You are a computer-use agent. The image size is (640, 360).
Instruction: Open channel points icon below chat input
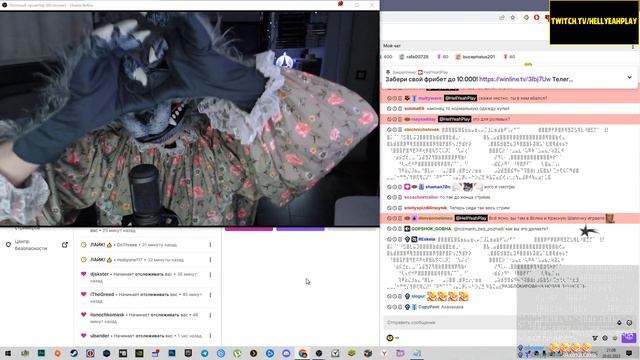click(x=390, y=338)
